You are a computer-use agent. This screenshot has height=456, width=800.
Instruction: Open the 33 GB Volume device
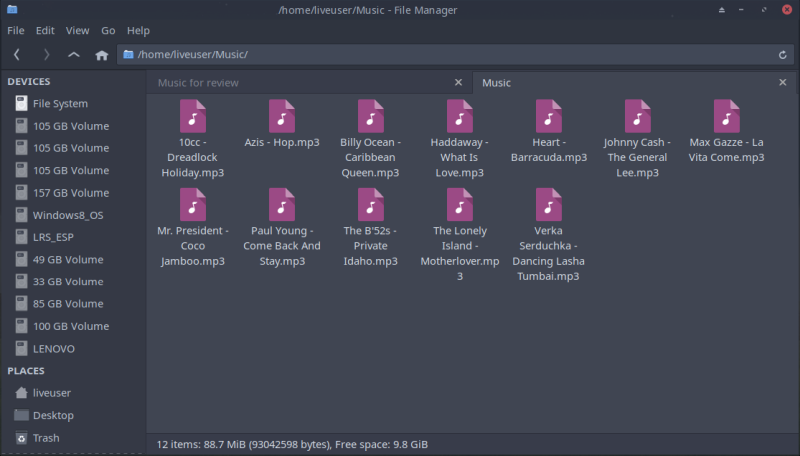tap(68, 282)
